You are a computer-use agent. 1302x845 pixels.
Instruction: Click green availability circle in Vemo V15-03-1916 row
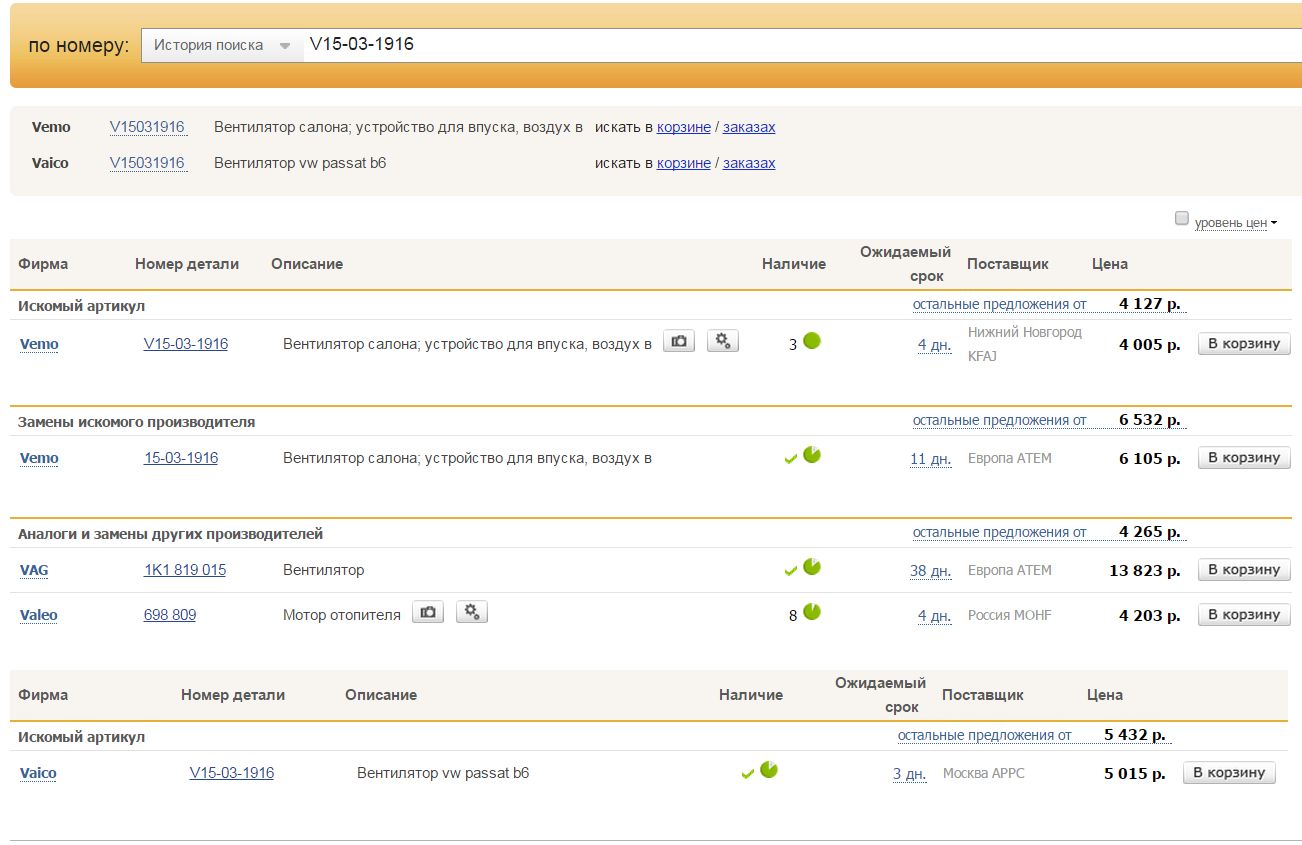click(812, 341)
